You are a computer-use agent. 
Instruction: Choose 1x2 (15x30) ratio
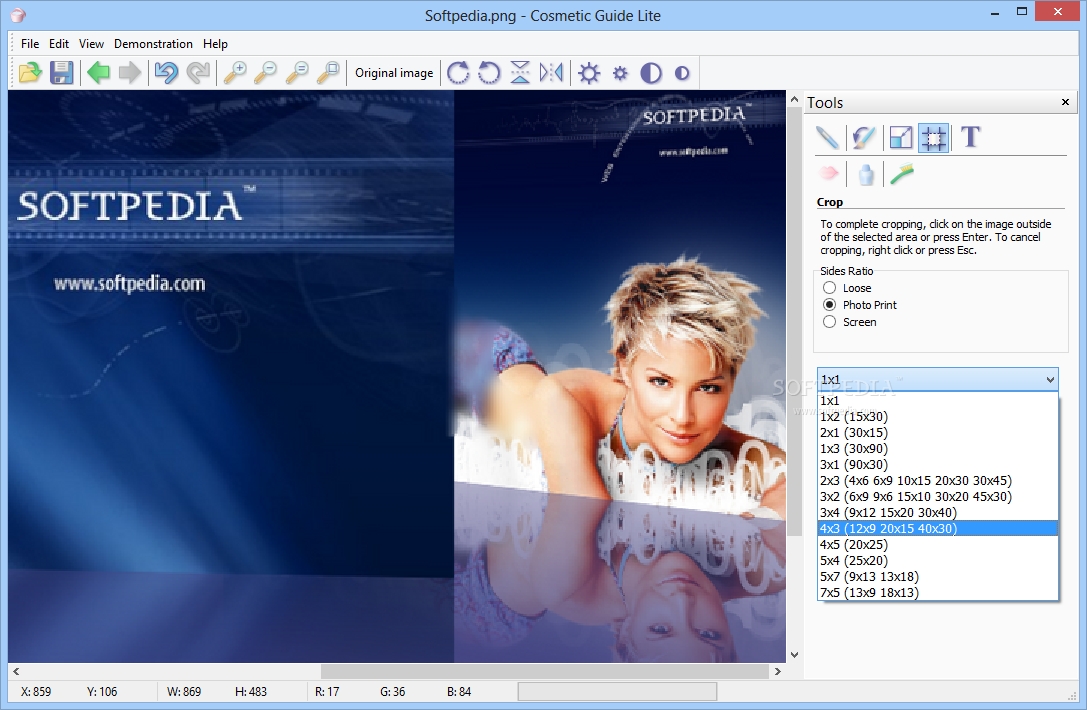click(938, 417)
